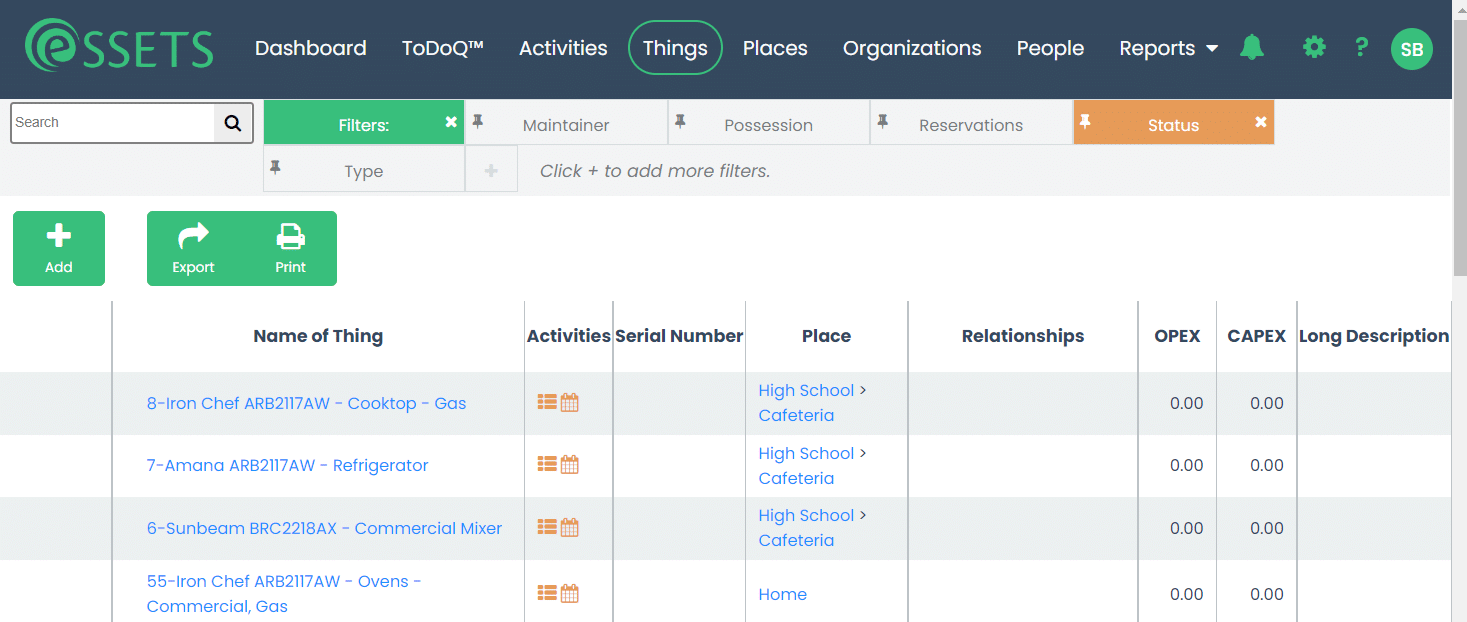Open activity list for 6-Sunbeam Commercial Mixer
The width and height of the screenshot is (1467, 622).
coord(547,527)
